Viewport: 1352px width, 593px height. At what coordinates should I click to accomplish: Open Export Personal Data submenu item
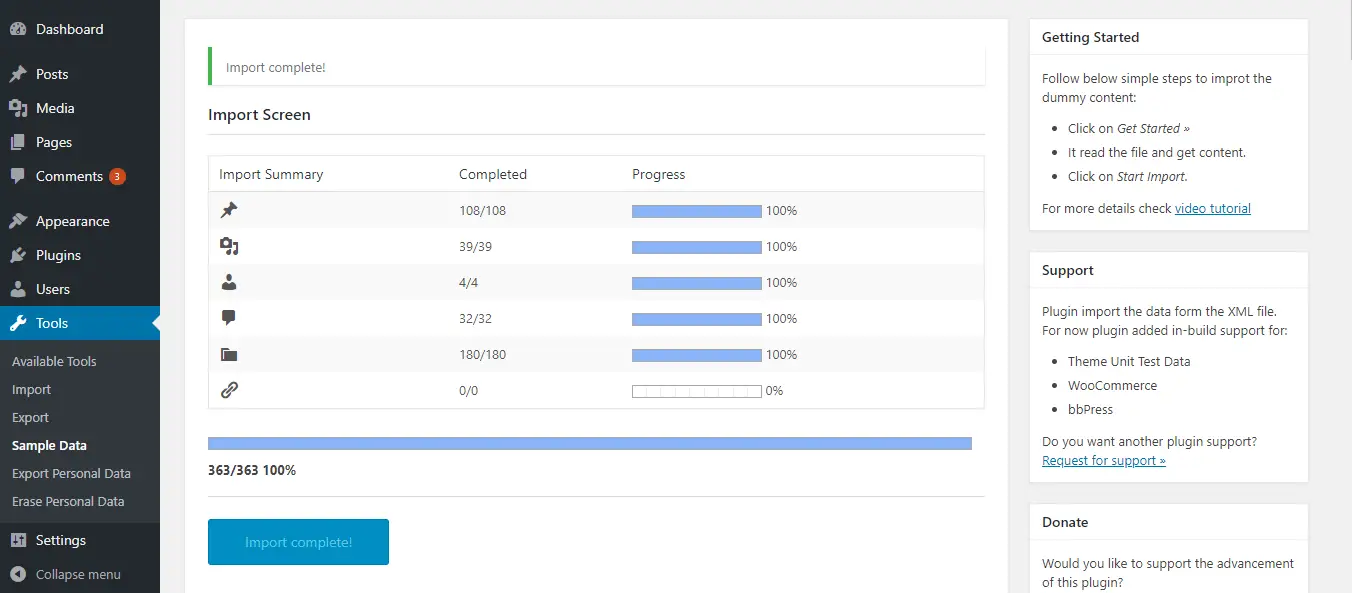pyautogui.click(x=71, y=473)
